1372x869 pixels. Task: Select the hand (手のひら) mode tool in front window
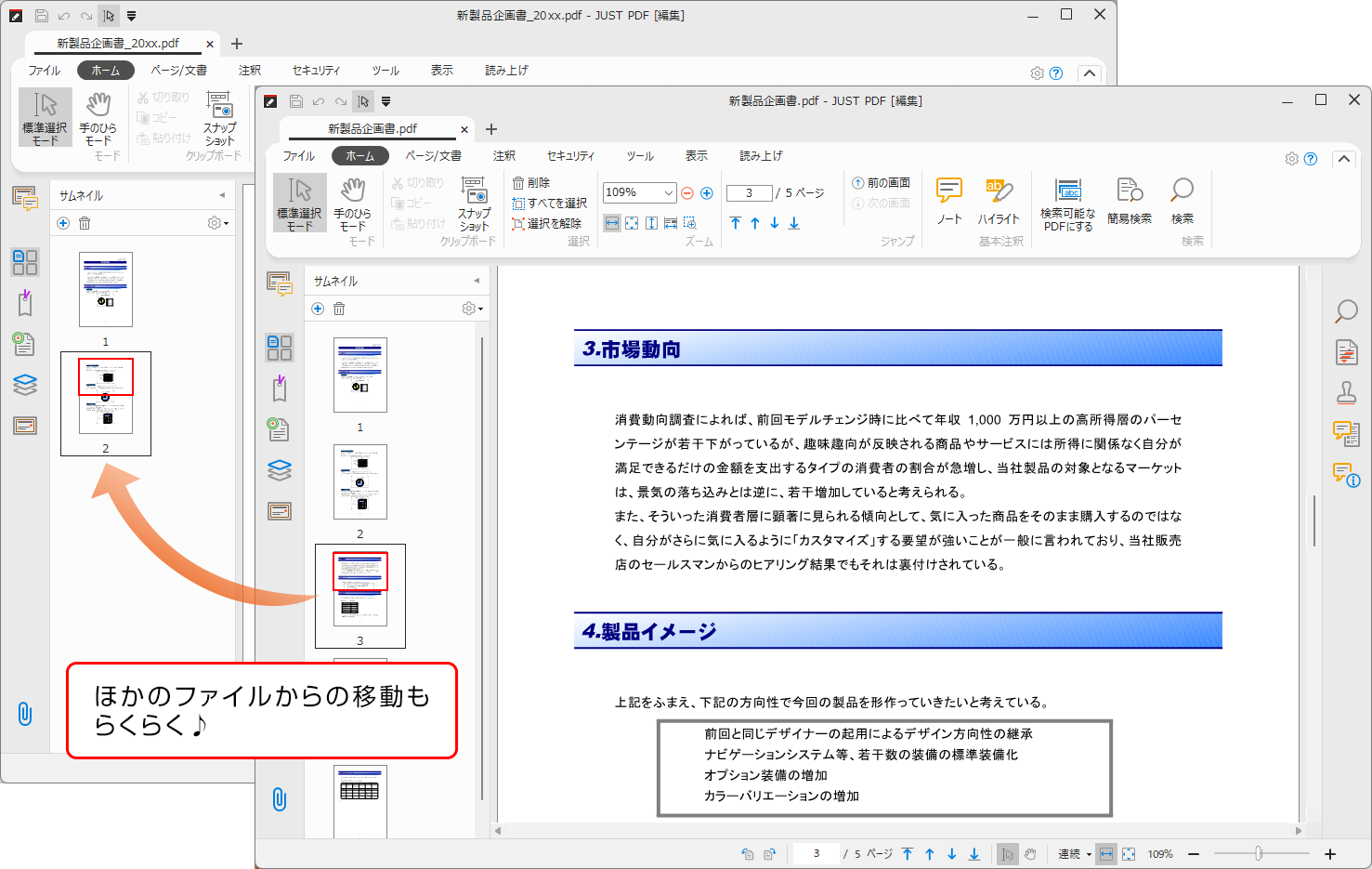352,203
